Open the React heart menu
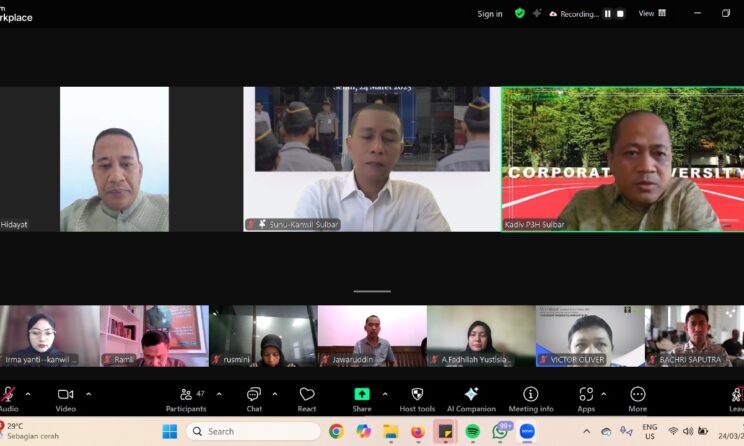744x446 pixels. click(307, 399)
